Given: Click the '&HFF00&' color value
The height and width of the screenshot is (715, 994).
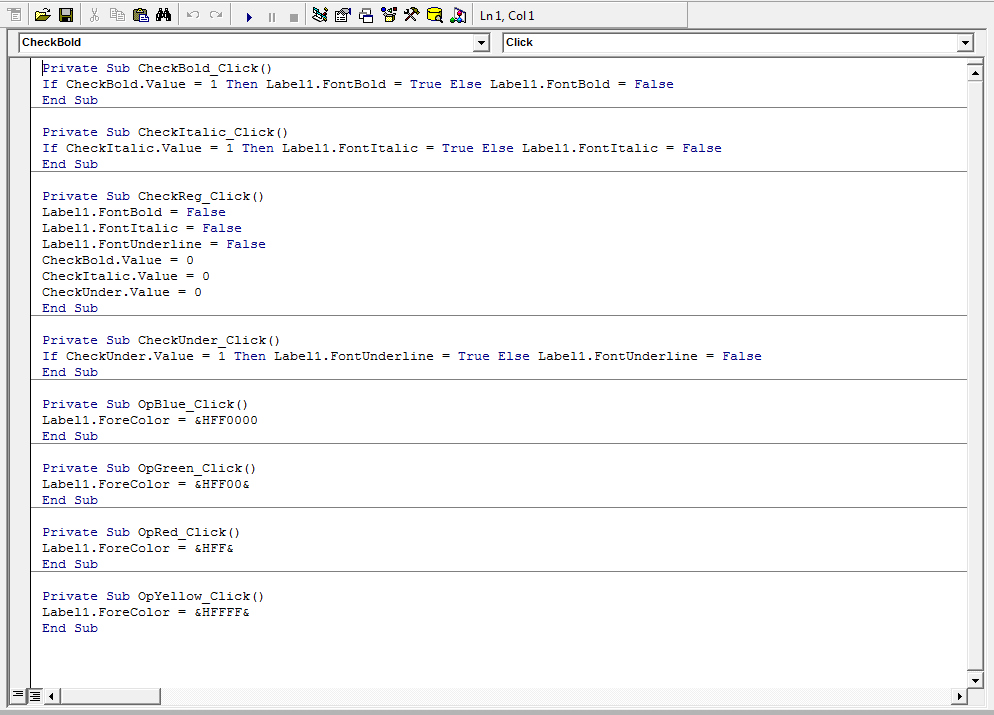Looking at the screenshot, I should coord(222,484).
